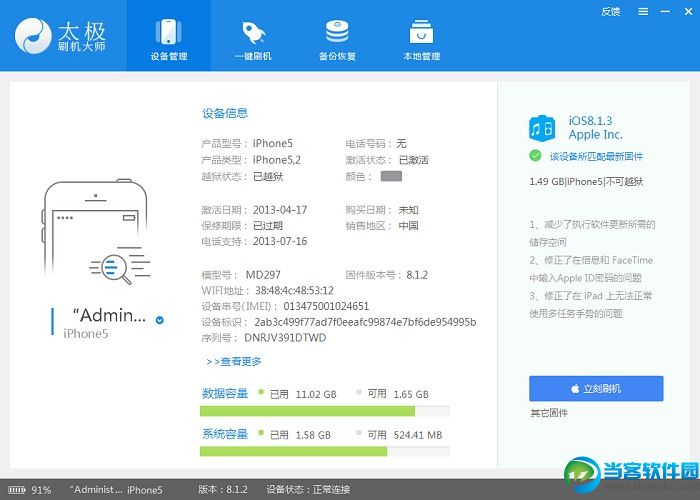Click the green check mark icon
The image size is (700, 500).
point(535,156)
